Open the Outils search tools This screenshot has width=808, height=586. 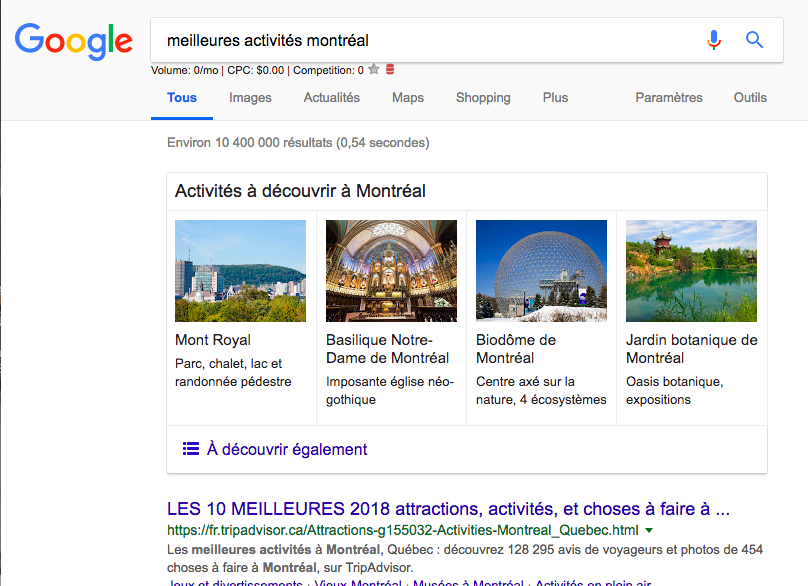click(750, 97)
